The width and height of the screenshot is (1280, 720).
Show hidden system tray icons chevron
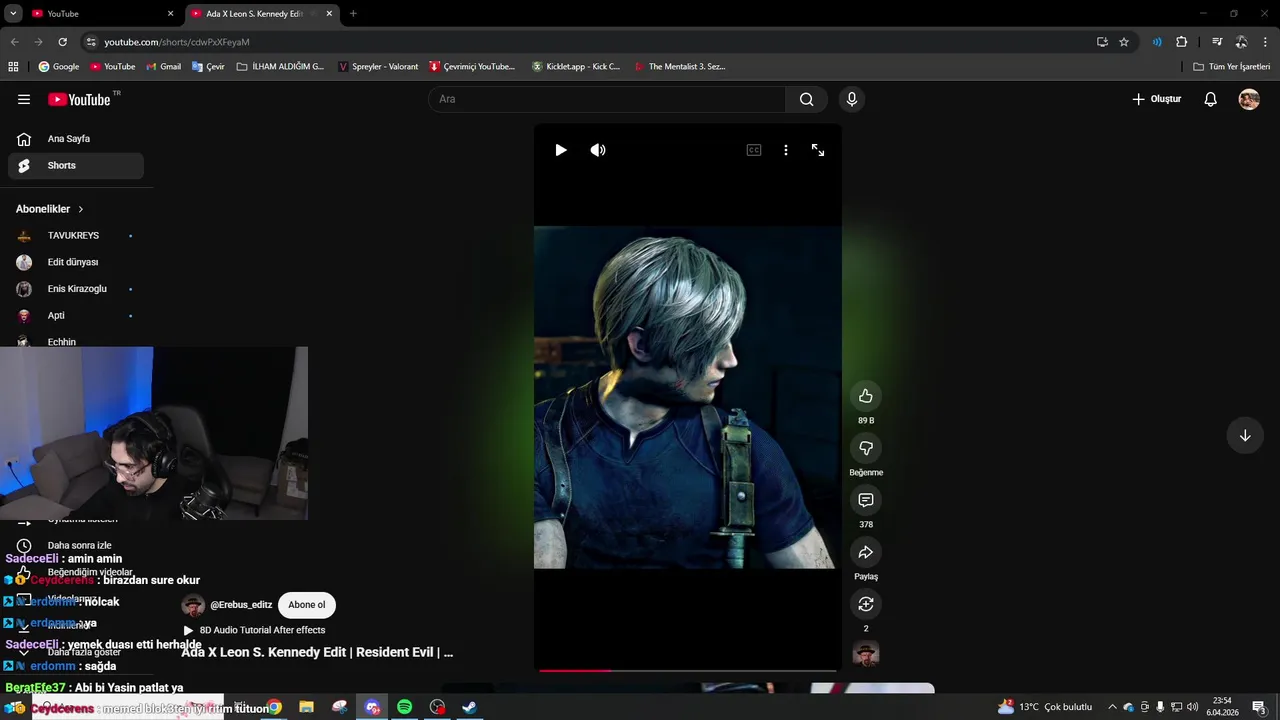tap(1112, 707)
